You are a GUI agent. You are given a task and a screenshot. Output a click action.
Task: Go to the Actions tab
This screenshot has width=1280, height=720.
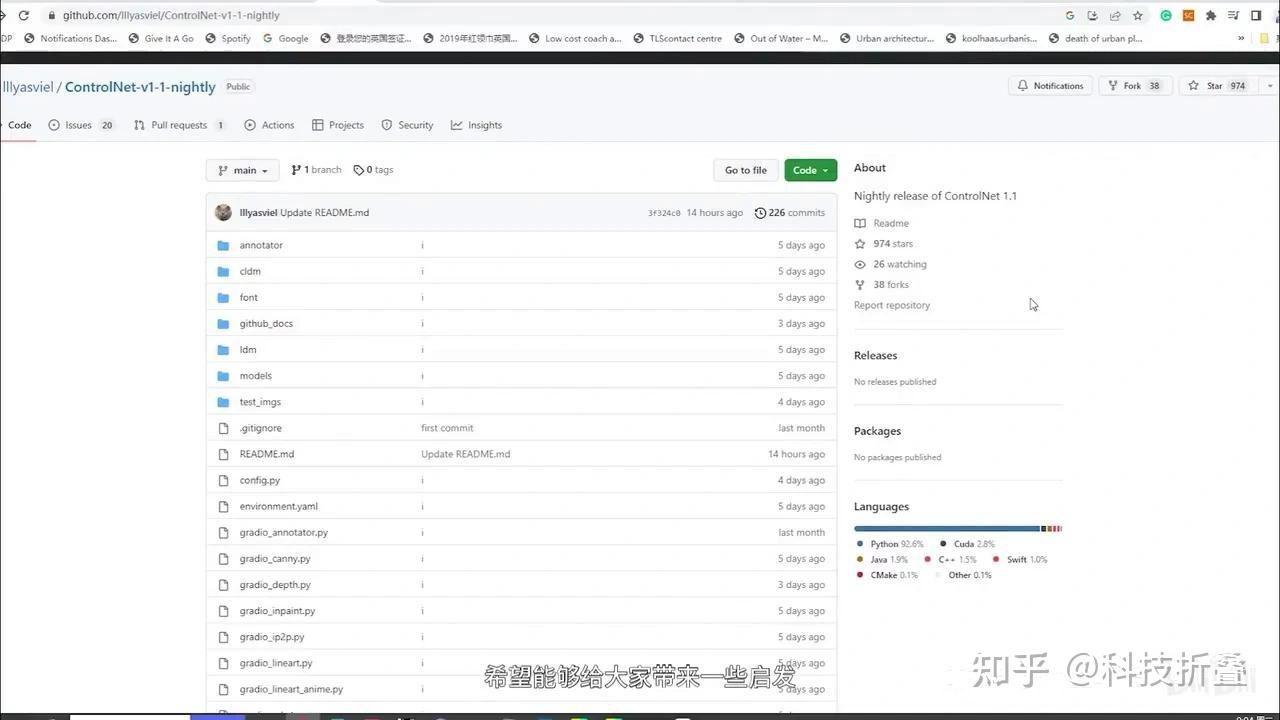click(x=269, y=125)
